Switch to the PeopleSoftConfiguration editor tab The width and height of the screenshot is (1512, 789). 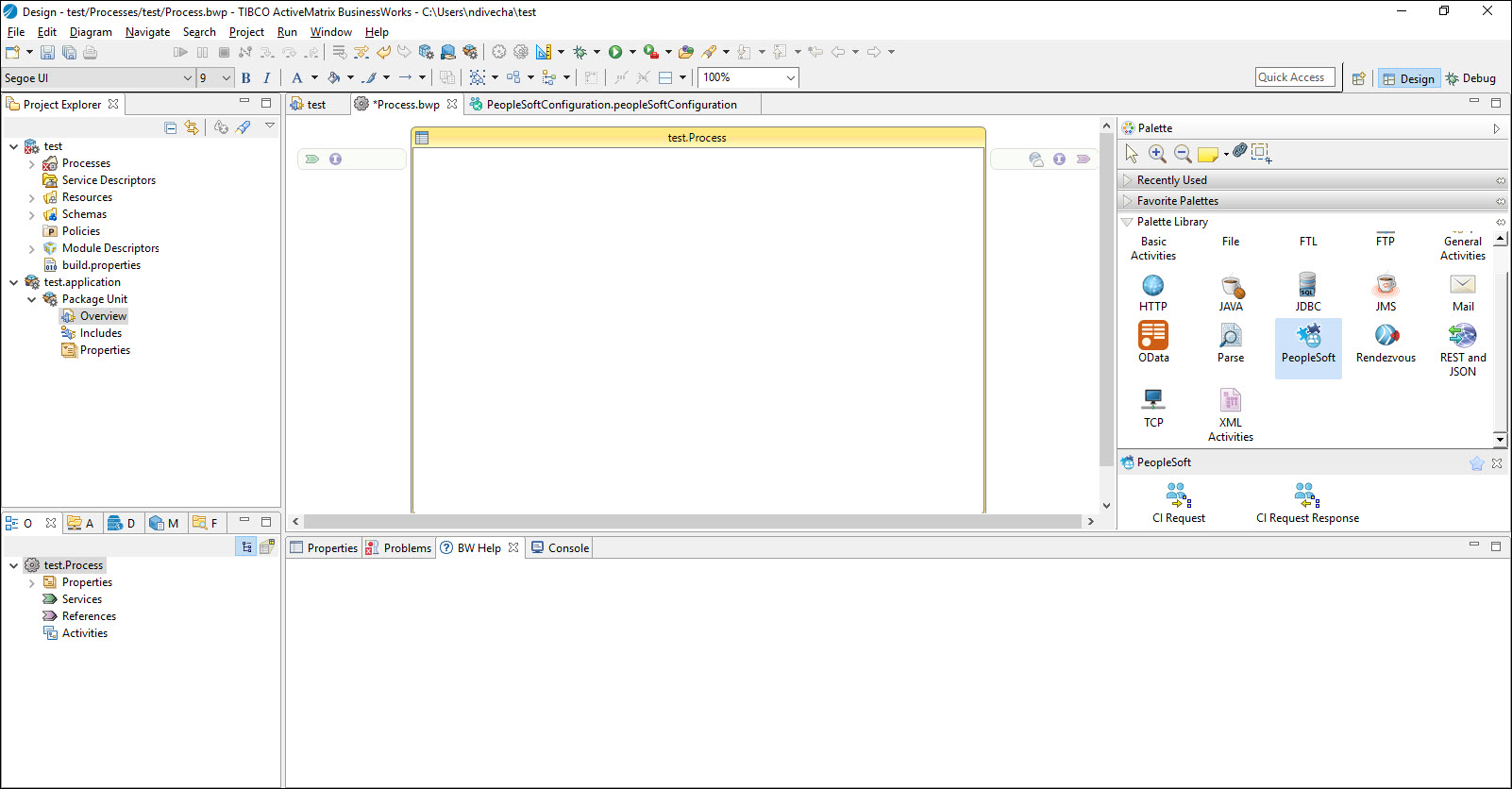point(612,105)
